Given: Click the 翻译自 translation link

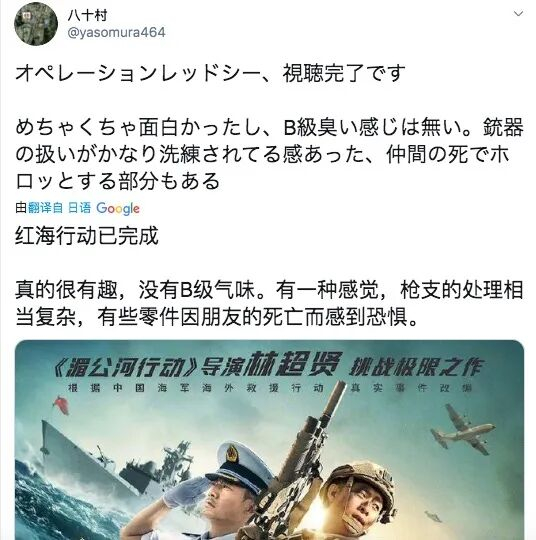Looking at the screenshot, I should (45, 208).
